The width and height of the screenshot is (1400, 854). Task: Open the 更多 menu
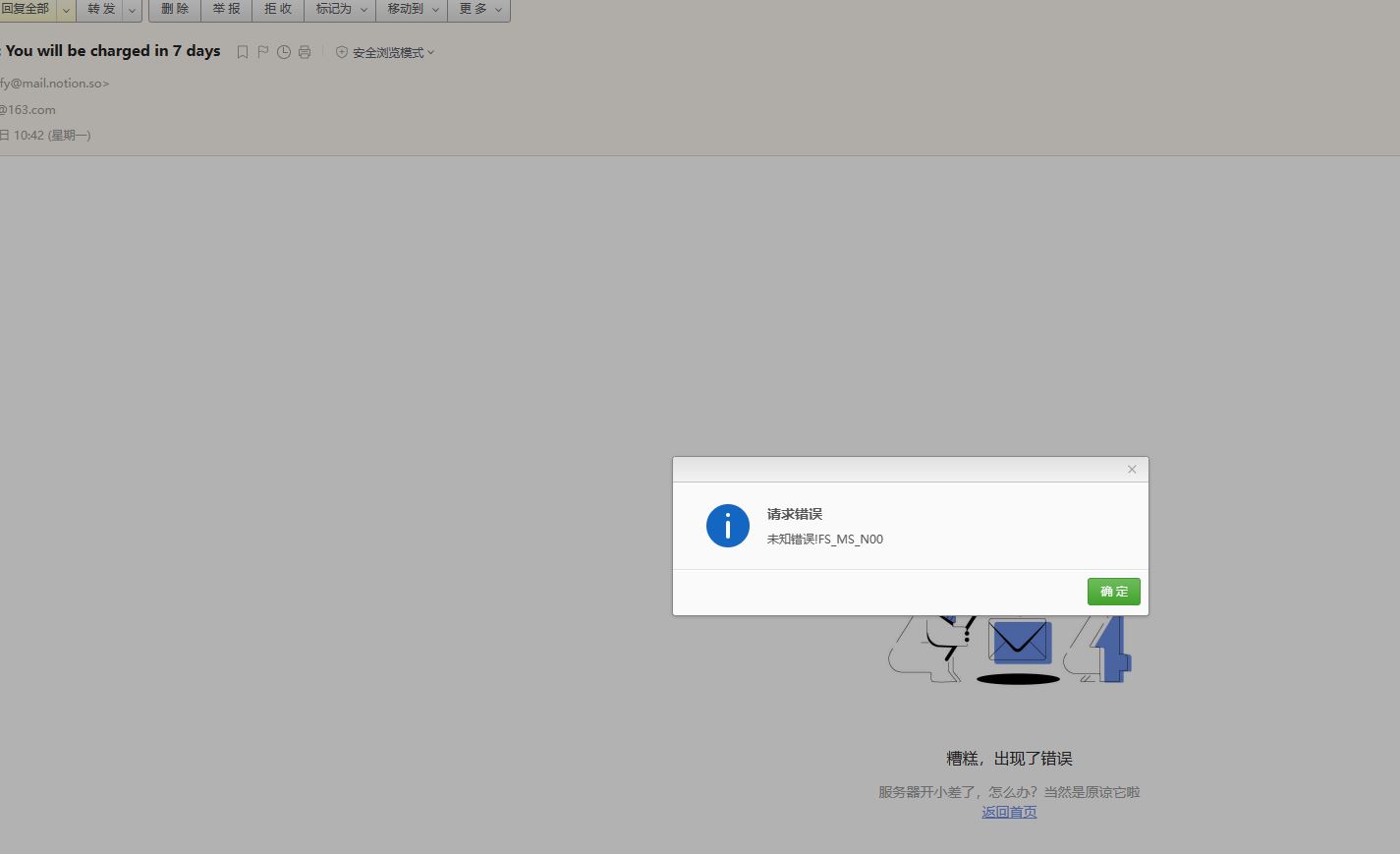pyautogui.click(x=479, y=9)
